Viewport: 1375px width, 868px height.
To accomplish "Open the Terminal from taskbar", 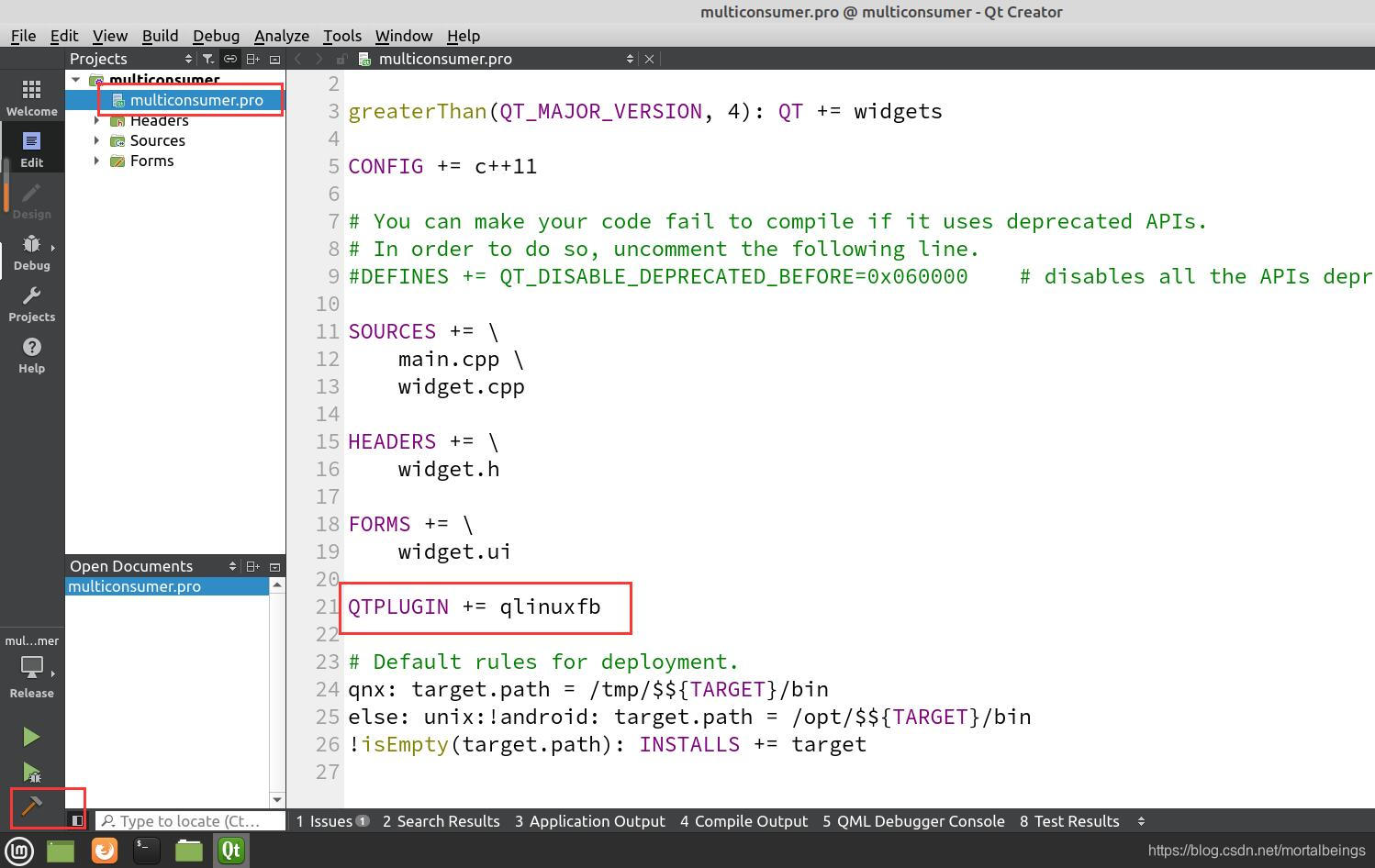I will pos(147,851).
